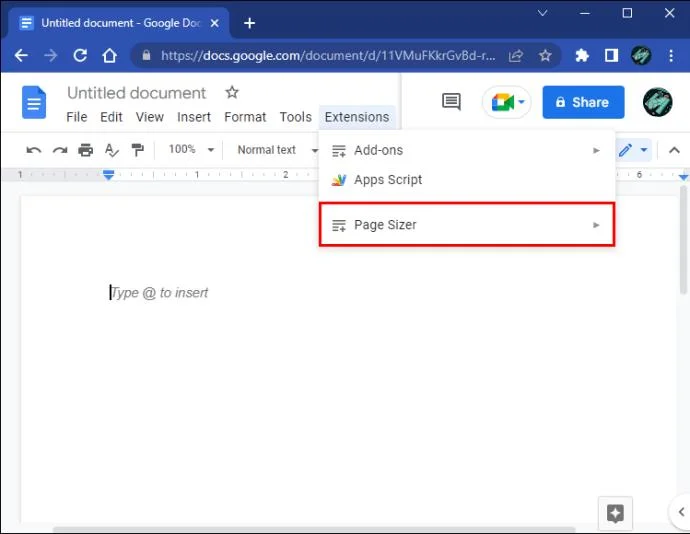Expand the editing mode dropdown arrow
The height and width of the screenshot is (534, 690).
tap(644, 150)
